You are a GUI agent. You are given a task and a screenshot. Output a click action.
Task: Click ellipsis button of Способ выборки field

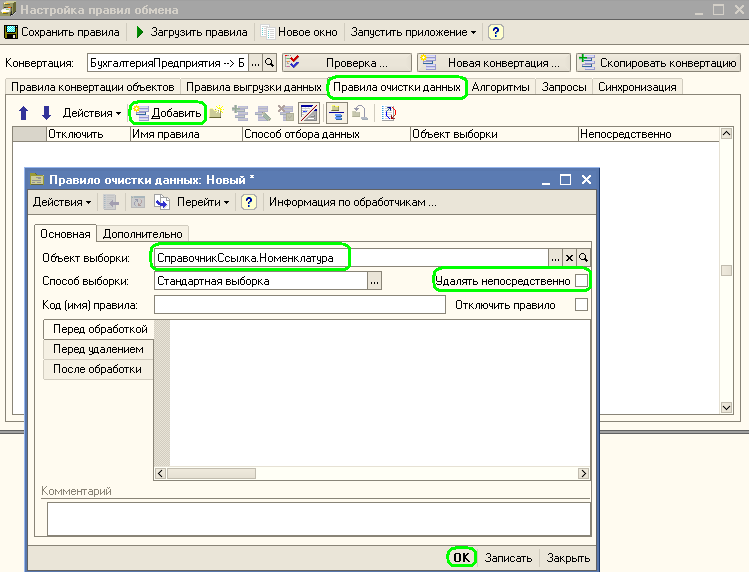coord(374,281)
